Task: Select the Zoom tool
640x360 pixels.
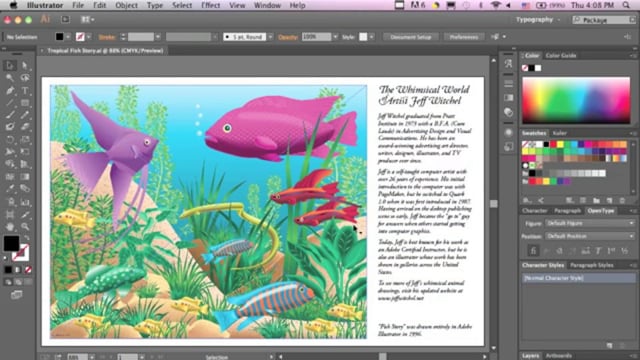Action: pyautogui.click(x=25, y=227)
